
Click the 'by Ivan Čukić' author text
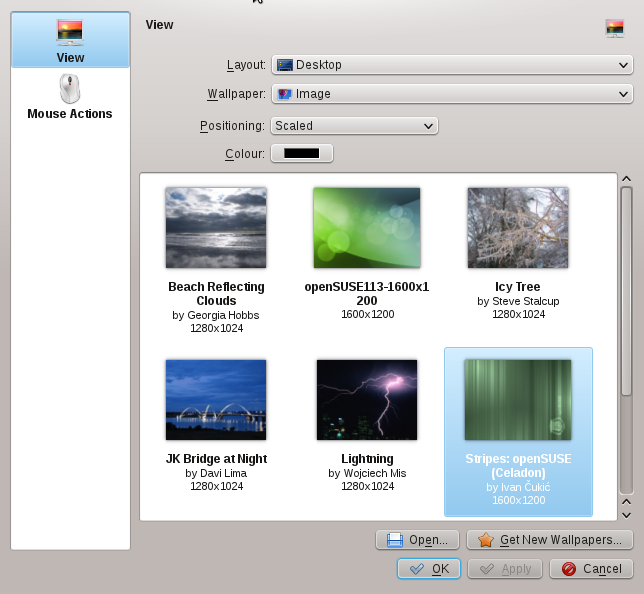coord(518,488)
